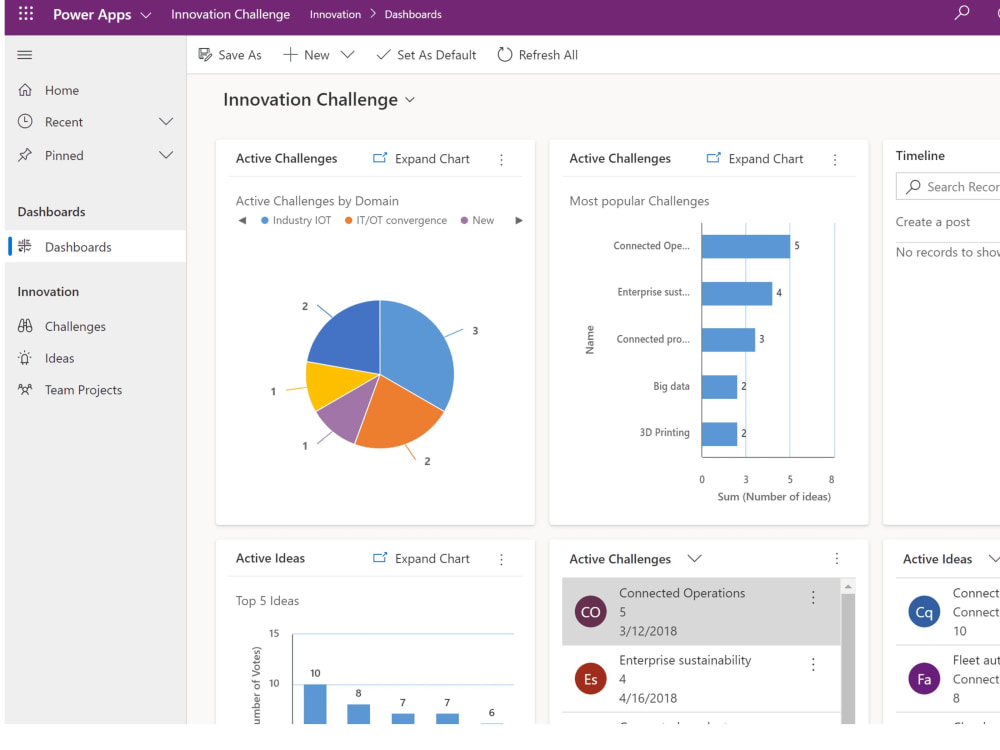This screenshot has width=1000, height=750.
Task: Click the Fa avatar in Active Ideas list
Action: 924,679
